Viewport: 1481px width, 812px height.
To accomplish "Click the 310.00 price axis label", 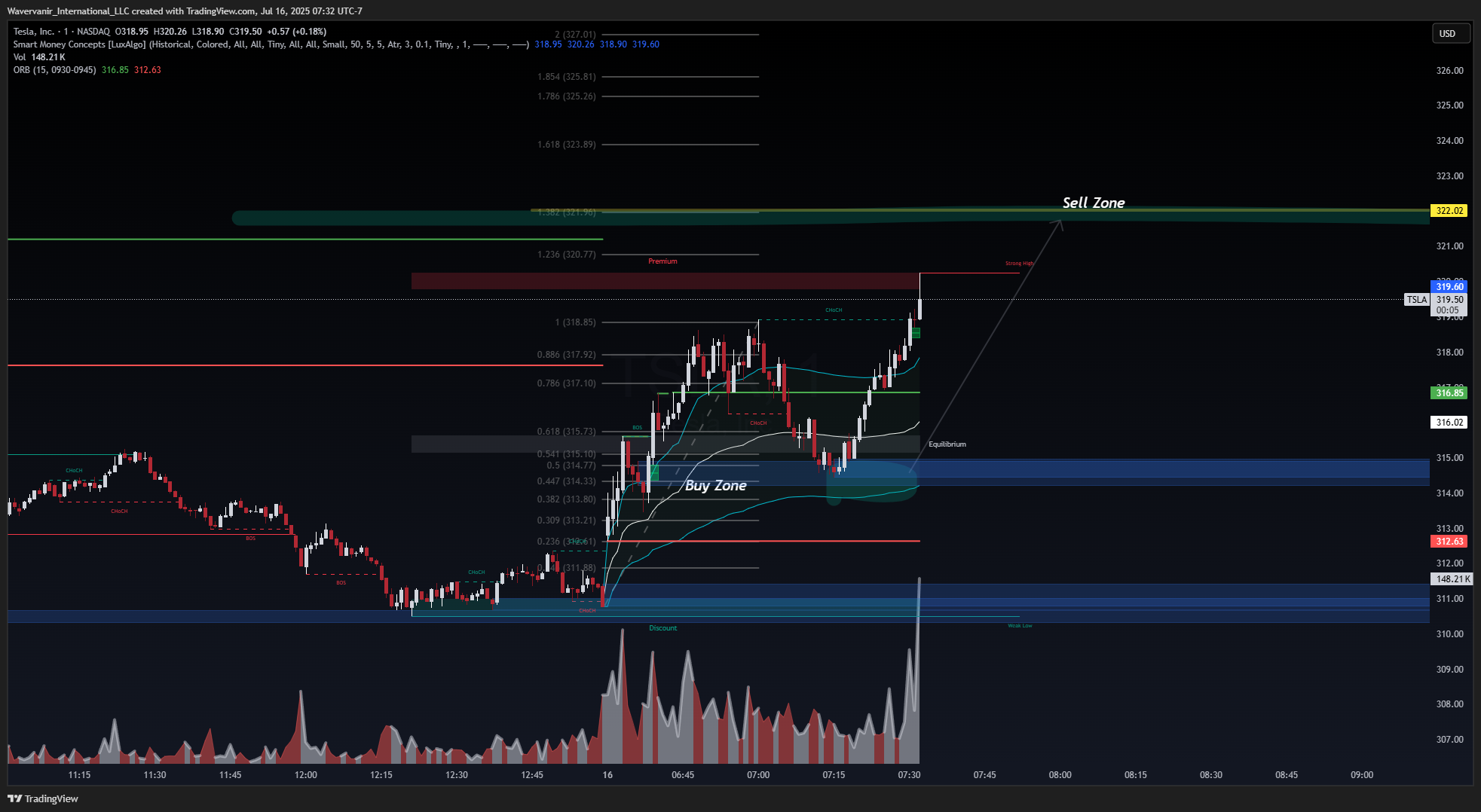I will (x=1449, y=634).
